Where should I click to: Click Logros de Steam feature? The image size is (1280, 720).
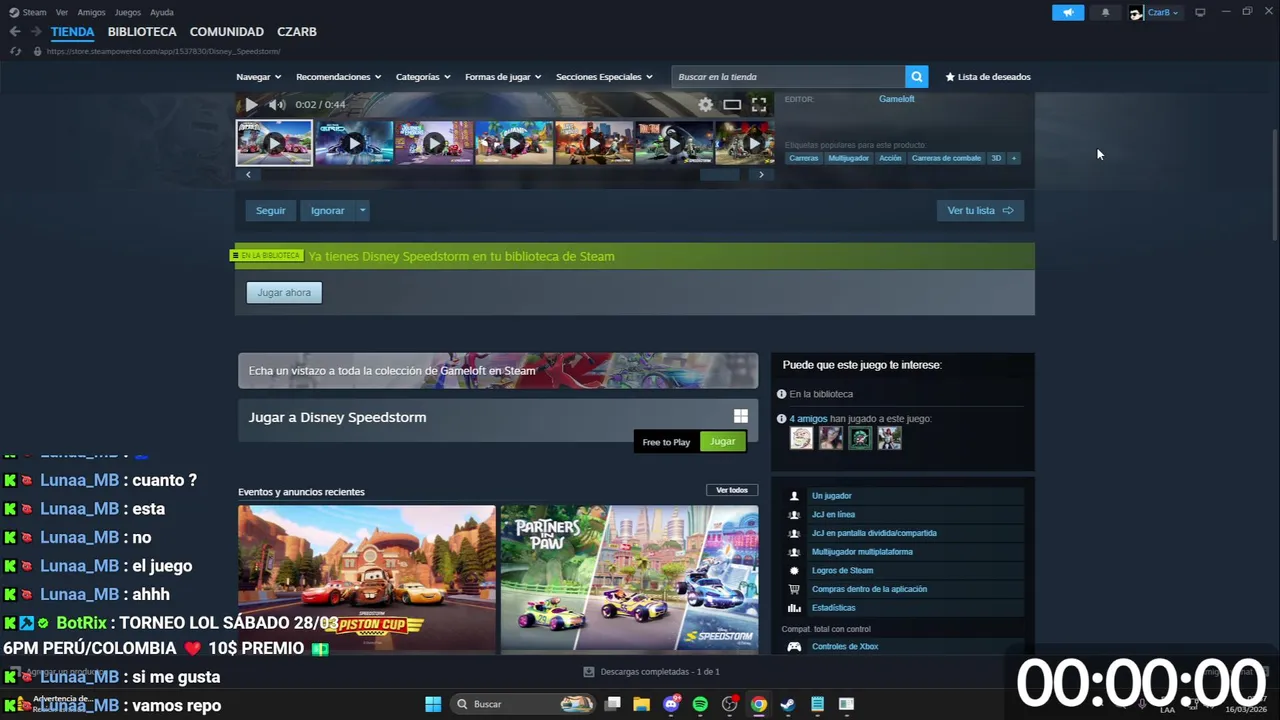point(842,570)
